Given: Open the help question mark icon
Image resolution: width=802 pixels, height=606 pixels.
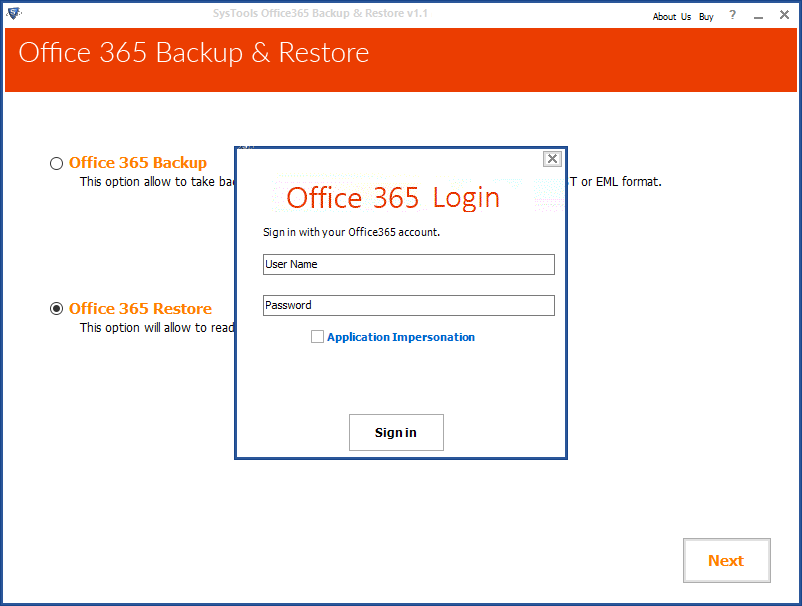Looking at the screenshot, I should (732, 15).
